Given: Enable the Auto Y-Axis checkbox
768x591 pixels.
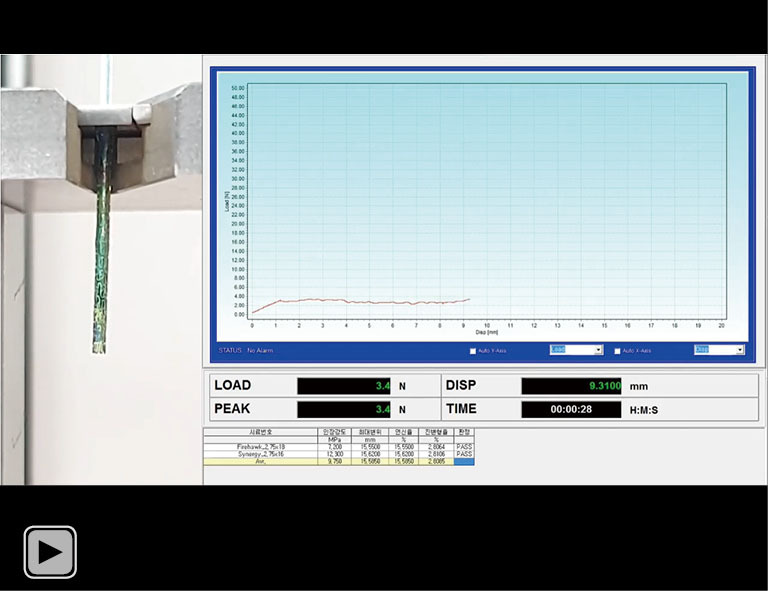Looking at the screenshot, I should (473, 351).
